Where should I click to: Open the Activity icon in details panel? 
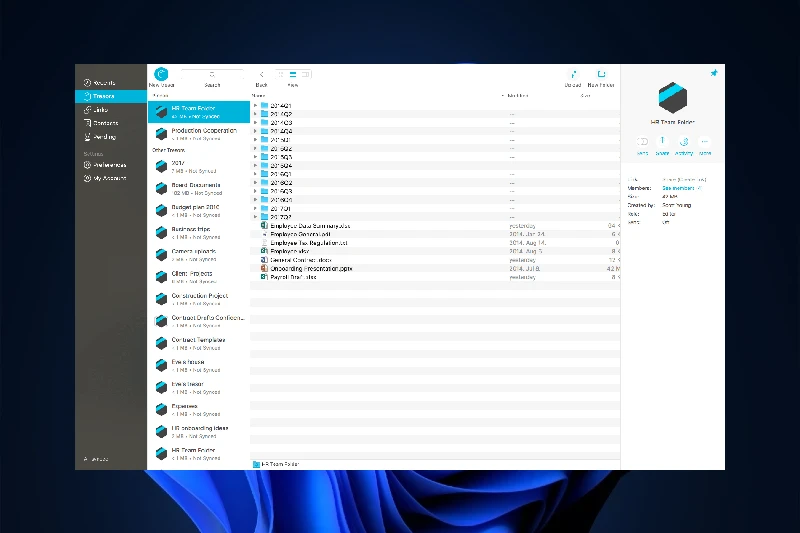(684, 141)
